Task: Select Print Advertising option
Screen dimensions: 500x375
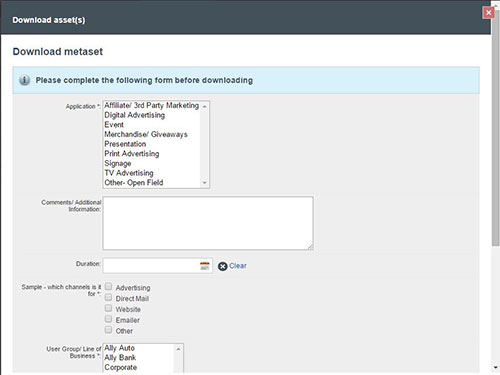Action: click(152, 154)
